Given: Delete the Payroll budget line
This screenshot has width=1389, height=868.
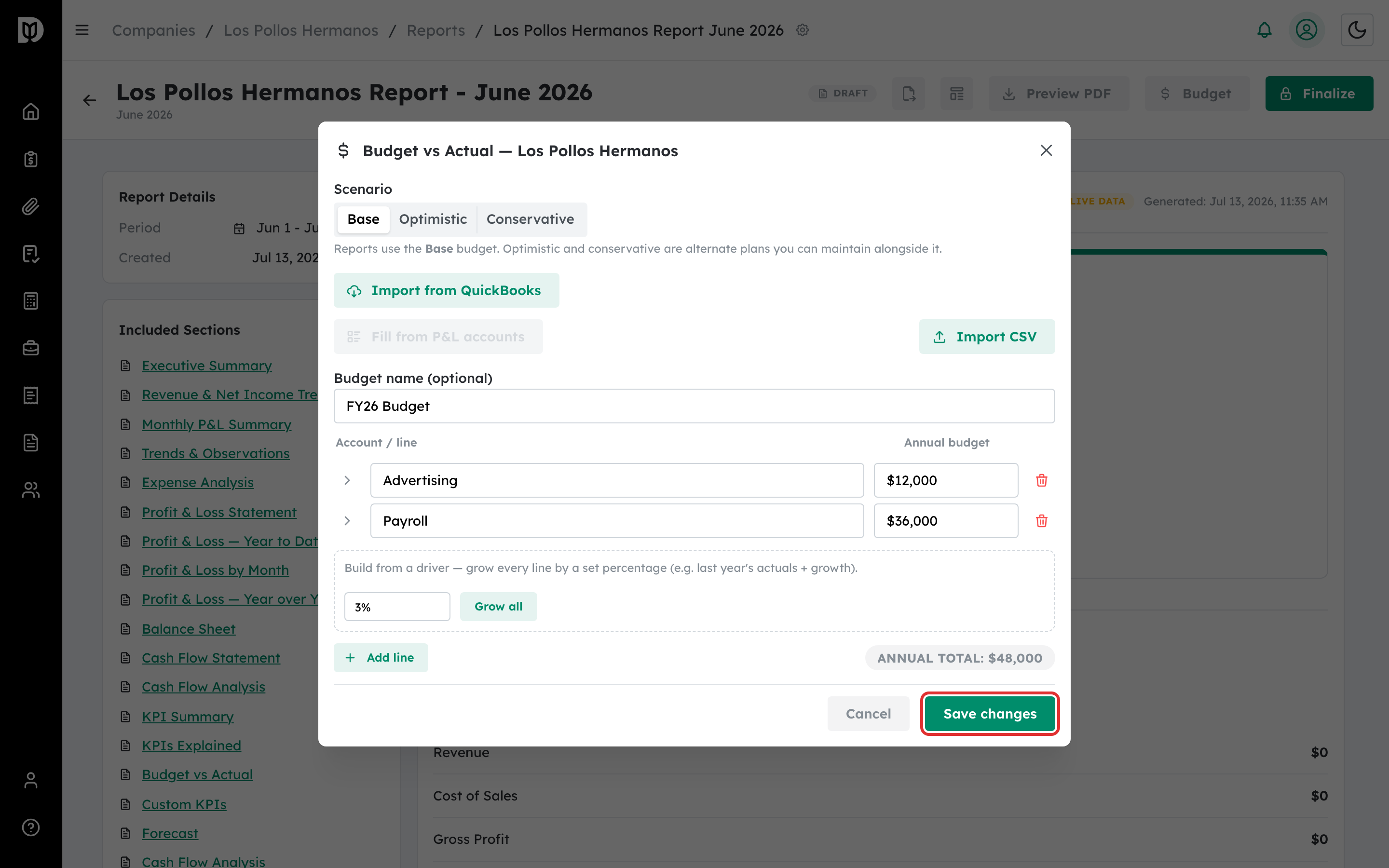Looking at the screenshot, I should point(1041,521).
